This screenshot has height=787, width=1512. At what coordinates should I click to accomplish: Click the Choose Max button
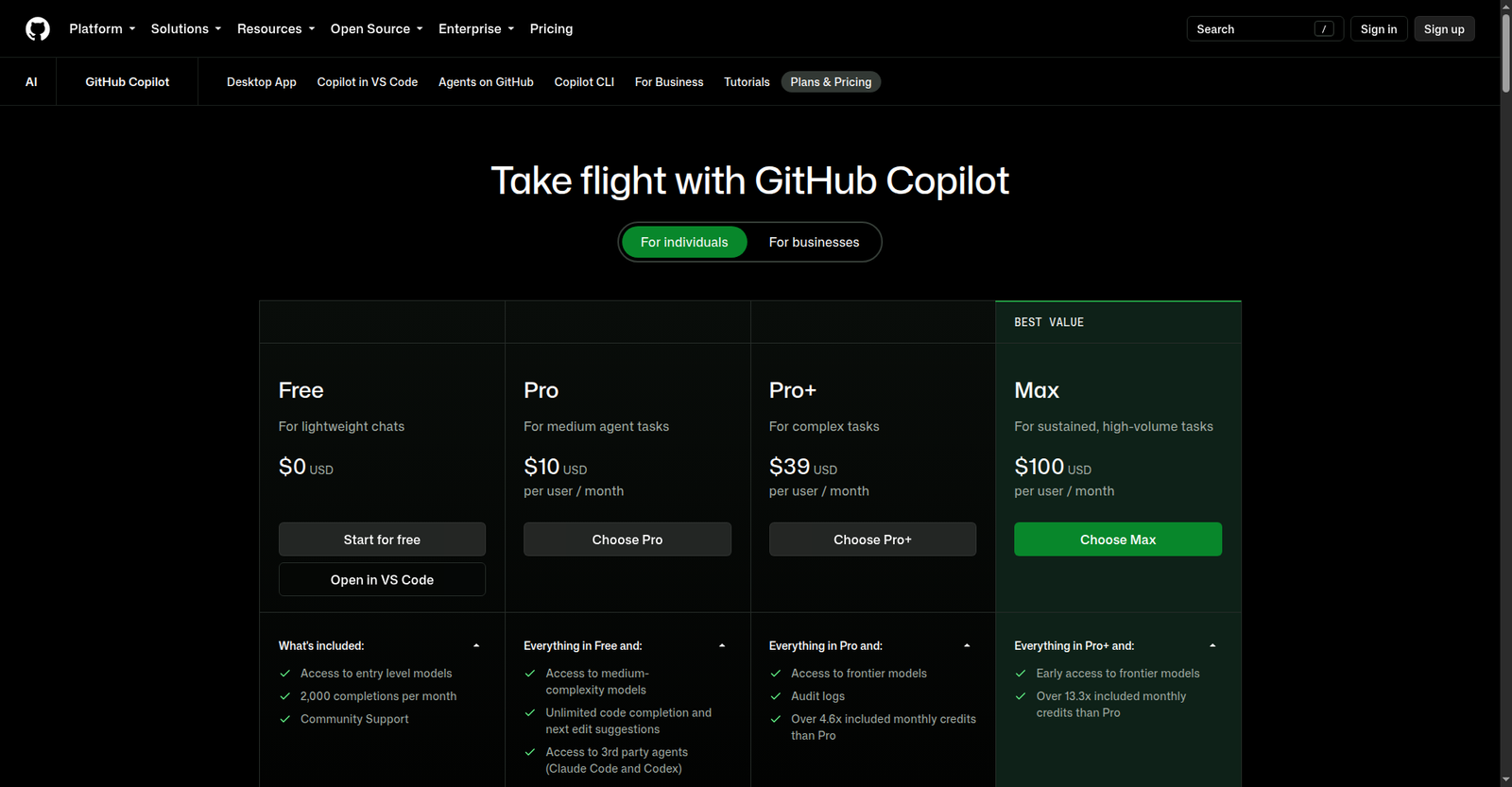click(x=1118, y=539)
